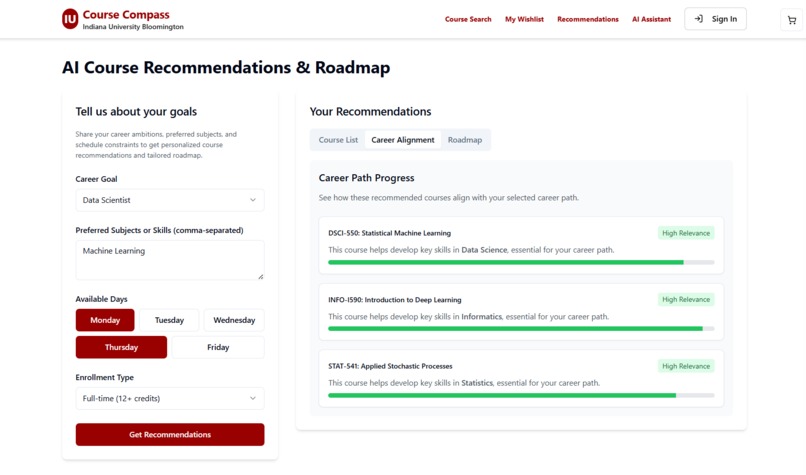The height and width of the screenshot is (475, 806).
Task: Click the textarea resize handle
Action: pyautogui.click(x=261, y=277)
